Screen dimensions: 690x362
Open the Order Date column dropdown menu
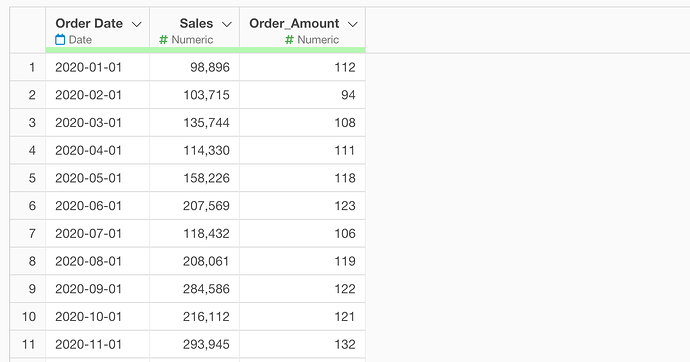point(137,24)
